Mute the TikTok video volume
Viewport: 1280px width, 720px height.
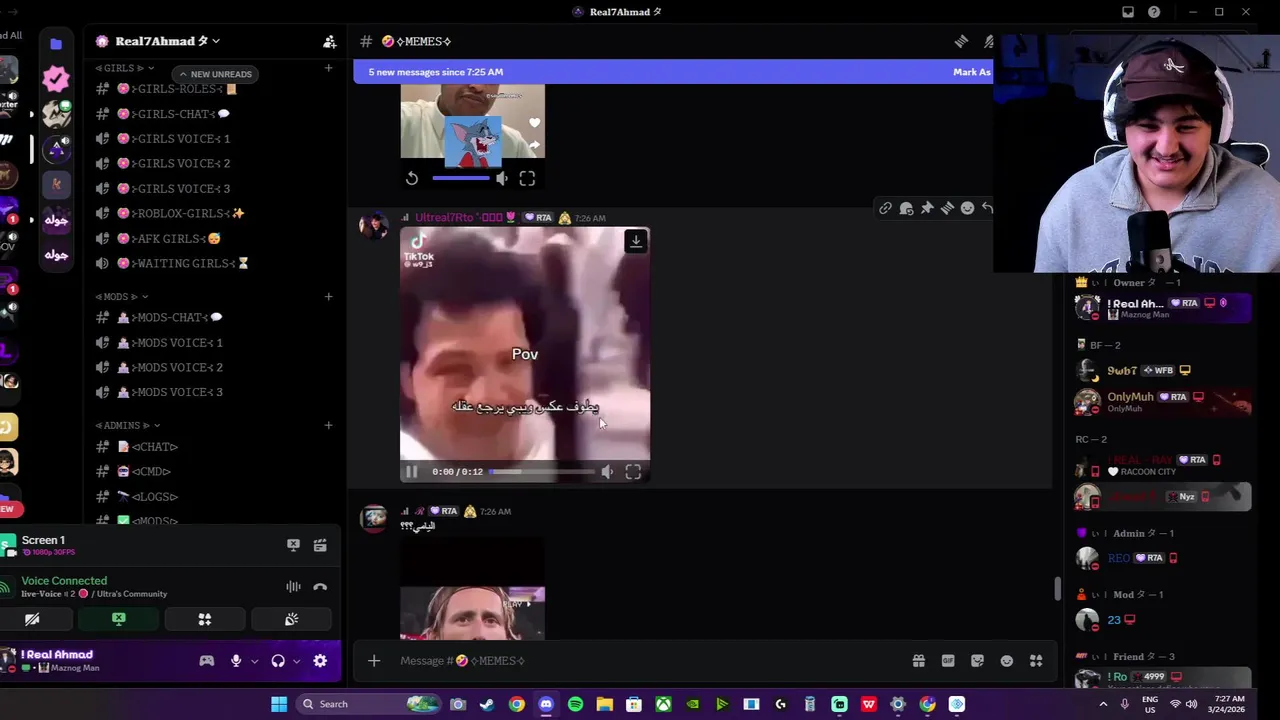point(607,472)
